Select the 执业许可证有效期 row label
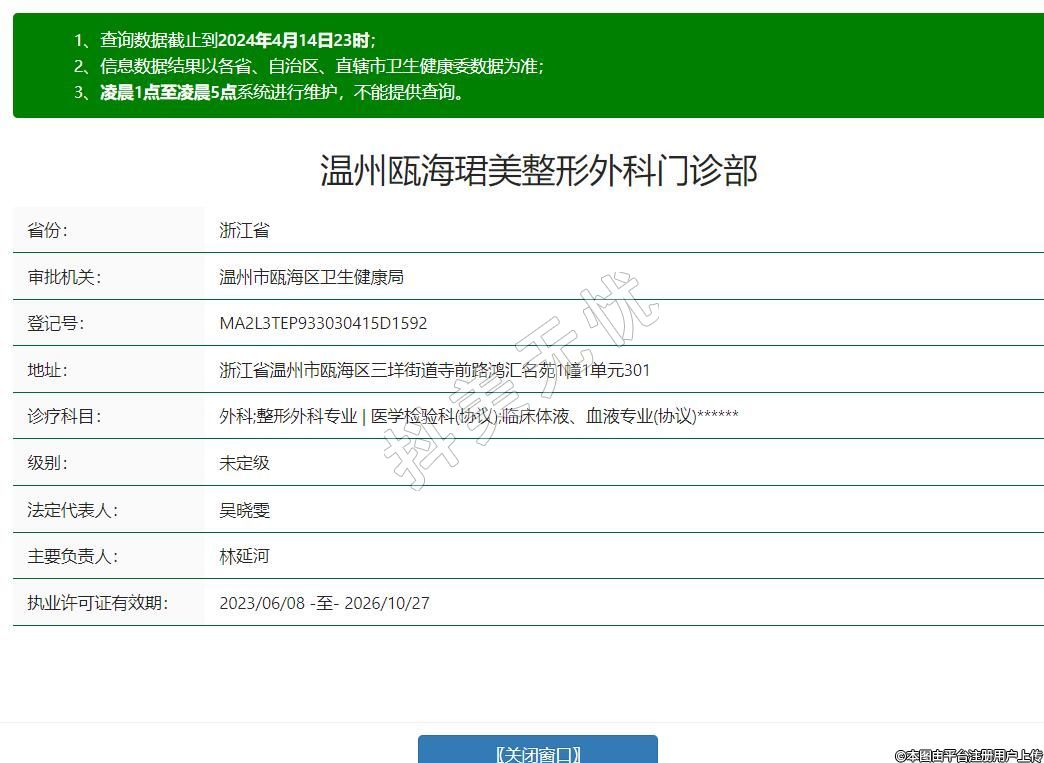This screenshot has width=1044, height=763. coord(97,603)
